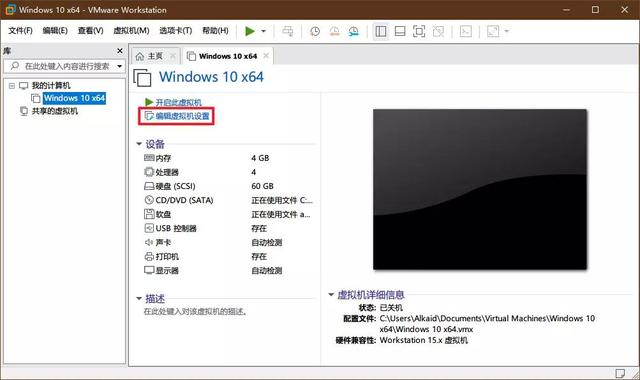Open the 文件(F) menu
This screenshot has width=640, height=380.
pos(20,31)
